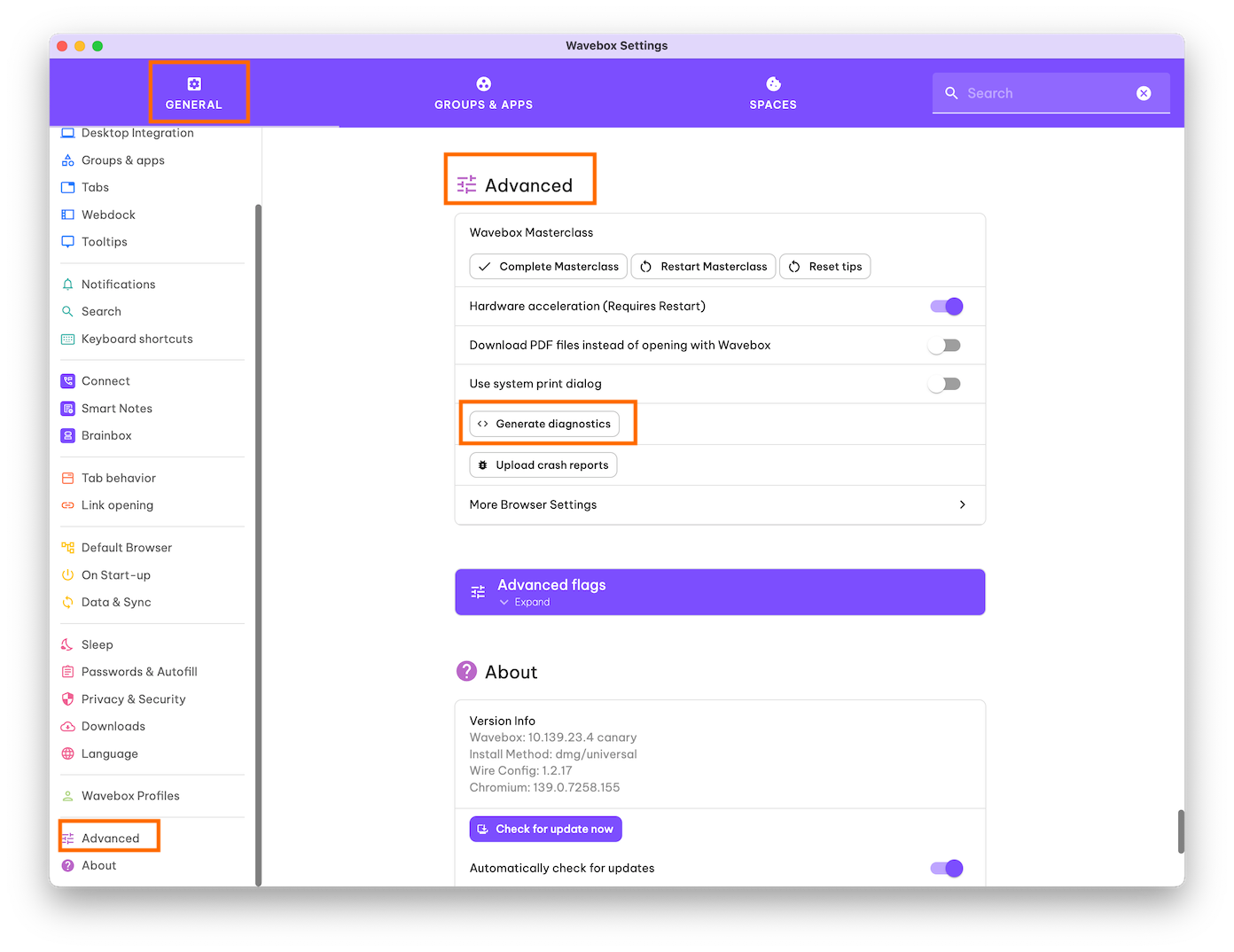
Task: Click the Wire Config: 1.2.17 text
Action: [521, 770]
